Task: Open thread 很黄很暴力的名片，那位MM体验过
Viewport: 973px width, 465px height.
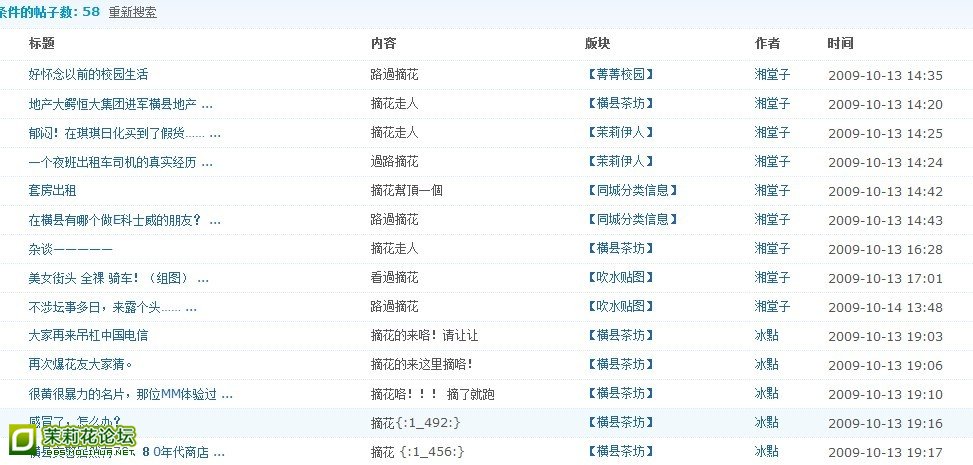Action: point(130,394)
